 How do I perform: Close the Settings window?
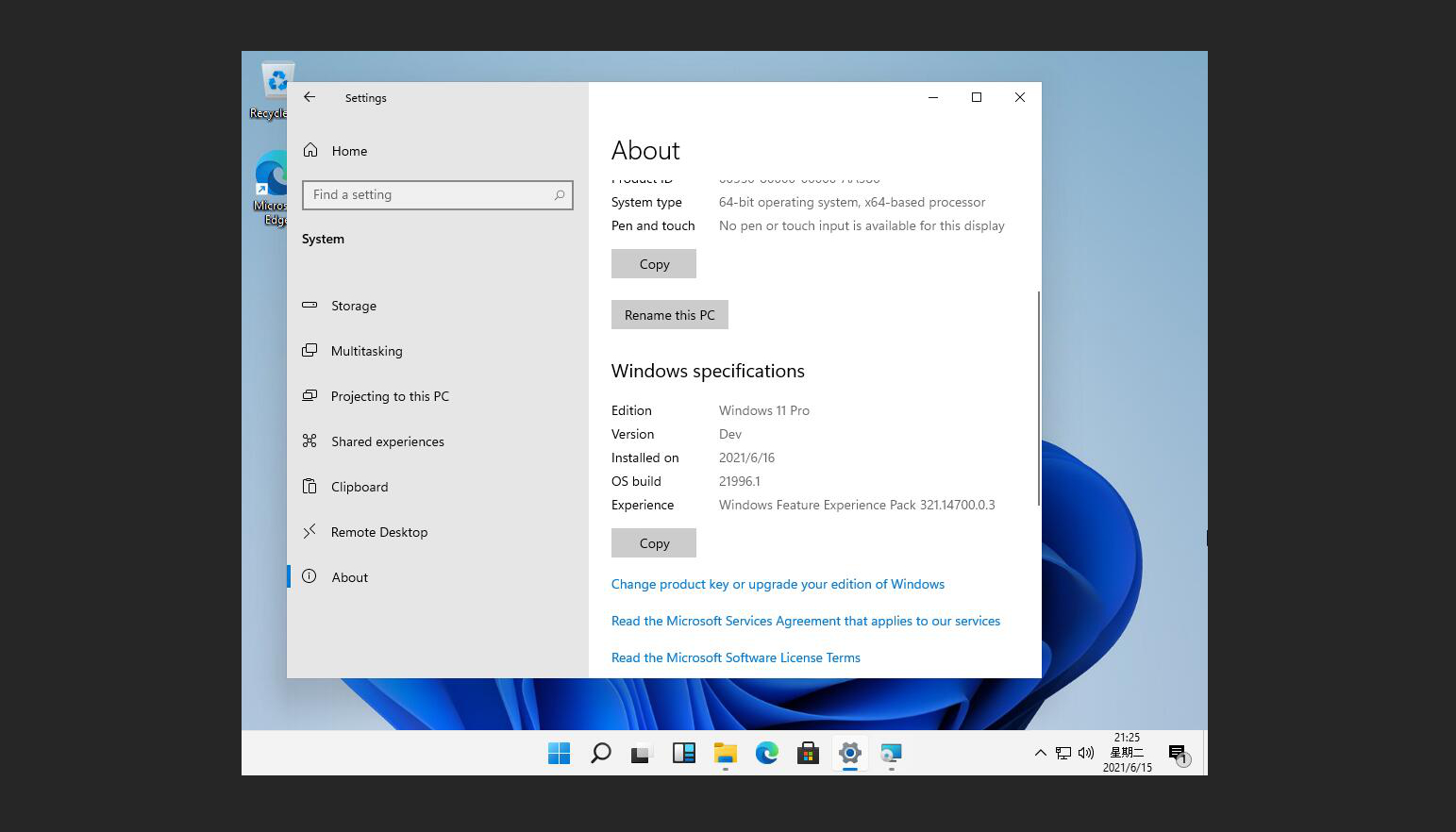pyautogui.click(x=1020, y=97)
